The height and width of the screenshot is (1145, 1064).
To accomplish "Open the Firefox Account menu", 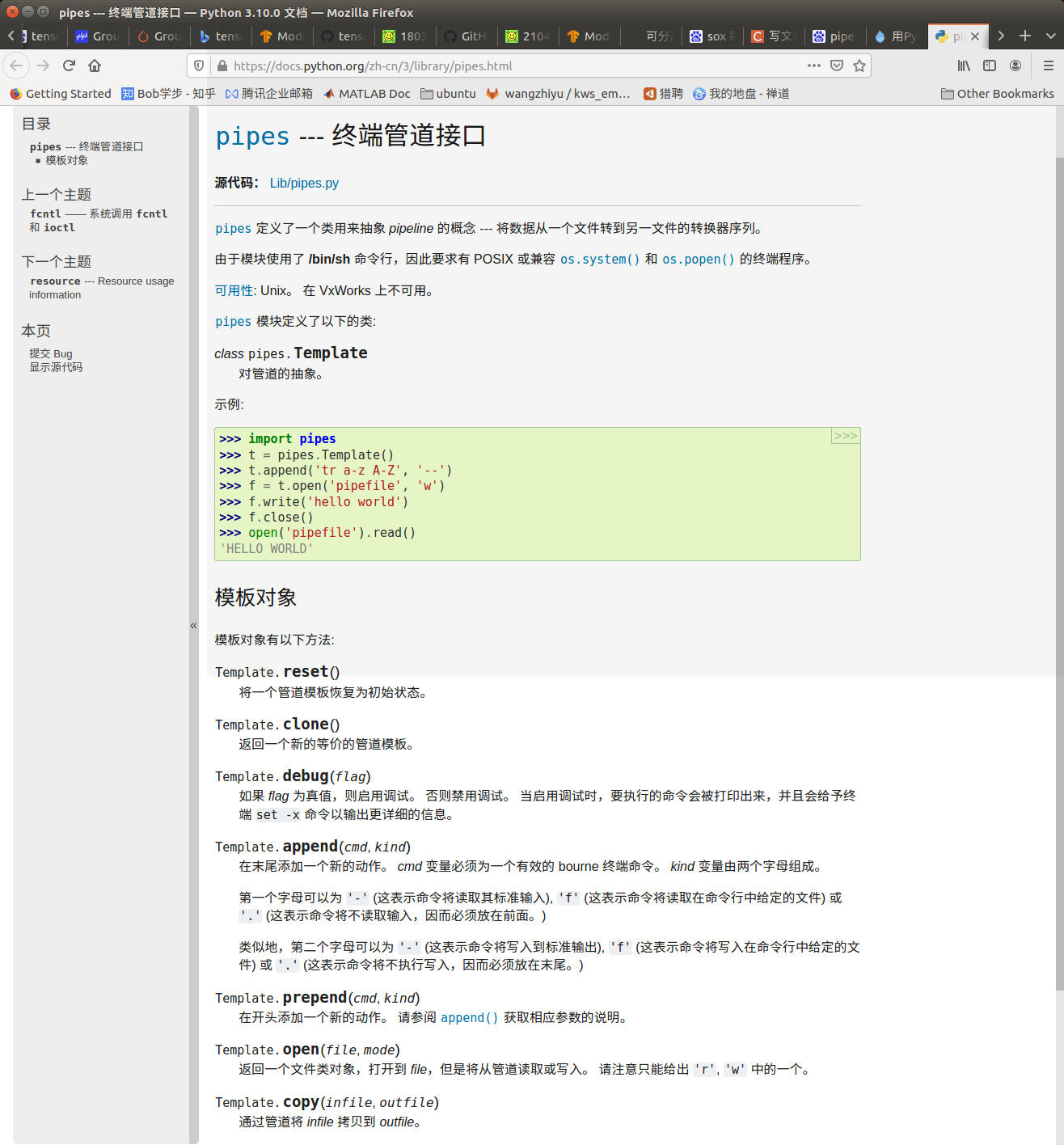I will click(x=1015, y=65).
